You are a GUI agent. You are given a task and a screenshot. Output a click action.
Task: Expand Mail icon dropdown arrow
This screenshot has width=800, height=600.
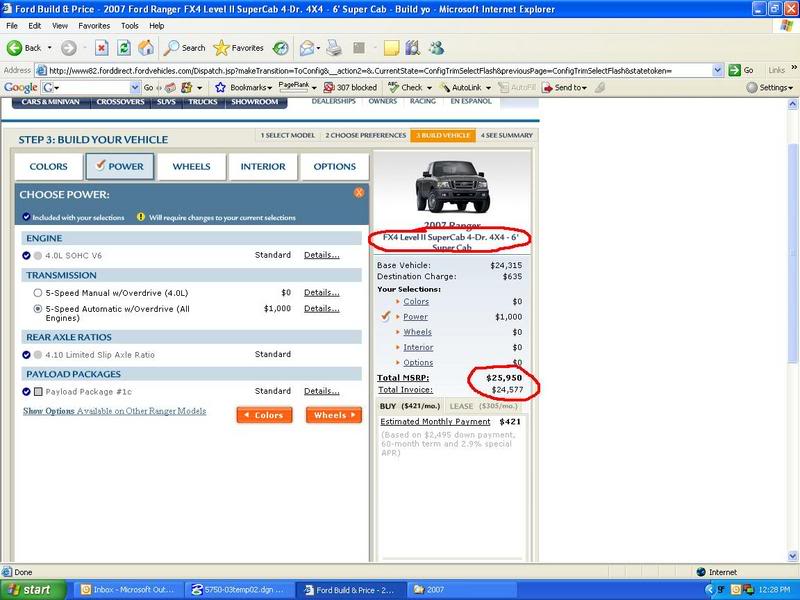pos(318,48)
